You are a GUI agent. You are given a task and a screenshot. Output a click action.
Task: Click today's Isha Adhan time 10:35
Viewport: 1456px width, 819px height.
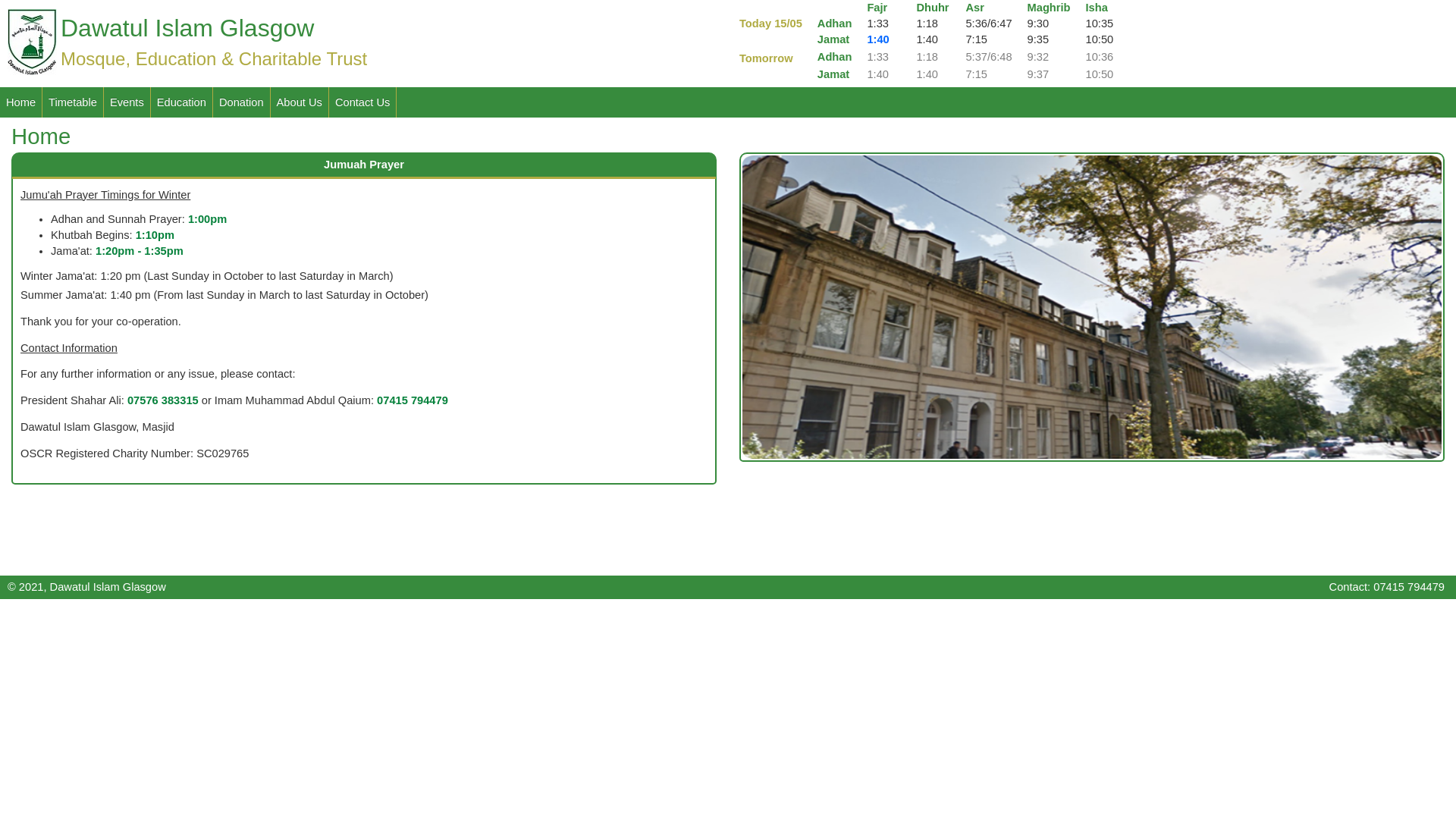pos(1100,24)
